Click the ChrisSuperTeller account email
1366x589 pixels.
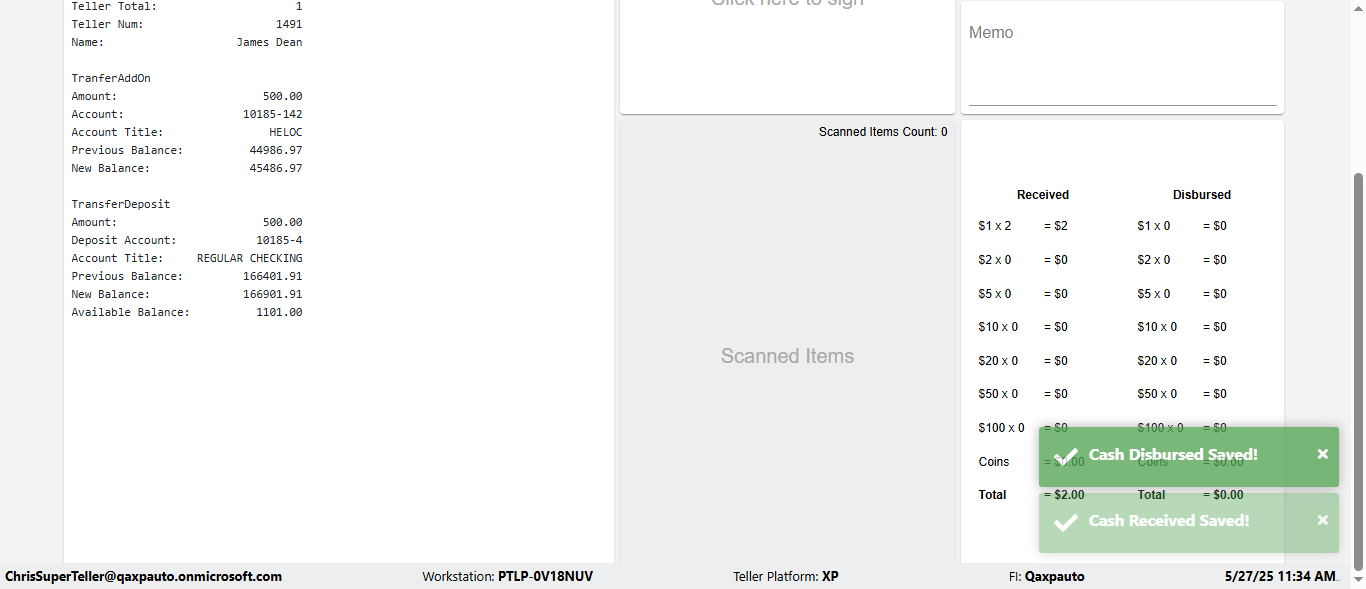click(143, 577)
